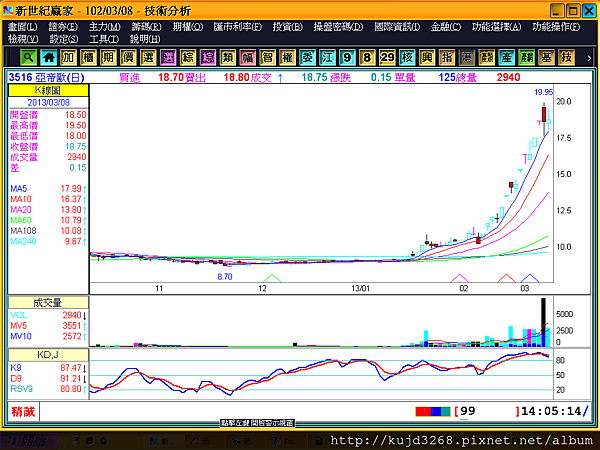The height and width of the screenshot is (450, 600).
Task: Click the 技 technical analysis toolbar icon
Action: 566,58
